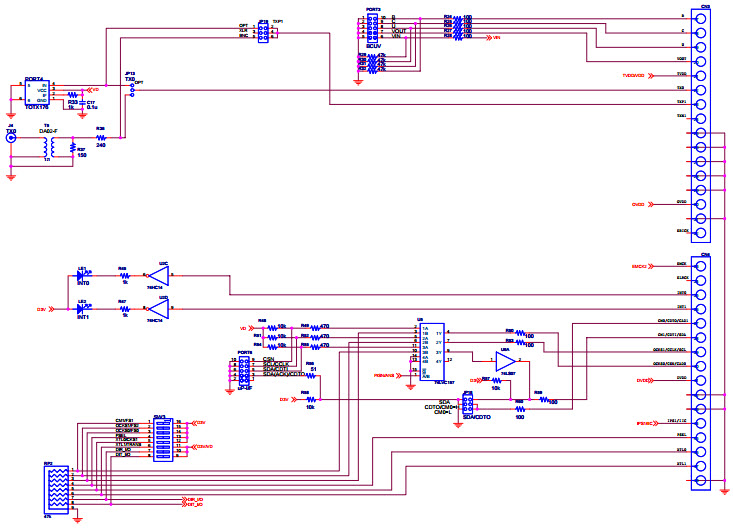The image size is (733, 529).
Task: Click the 74LVC157 multiplexer IC block
Action: tap(432, 350)
